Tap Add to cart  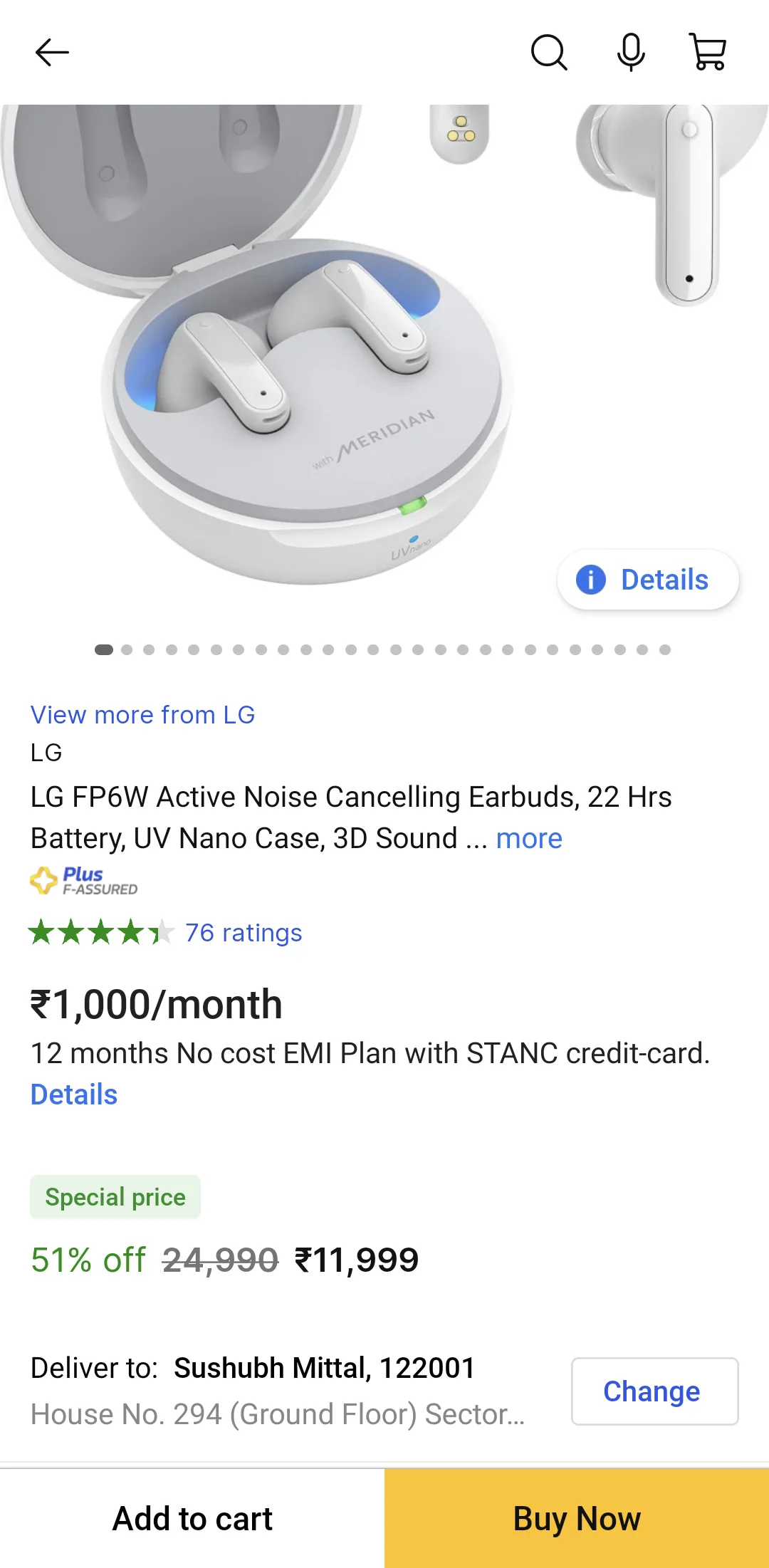[192, 1518]
